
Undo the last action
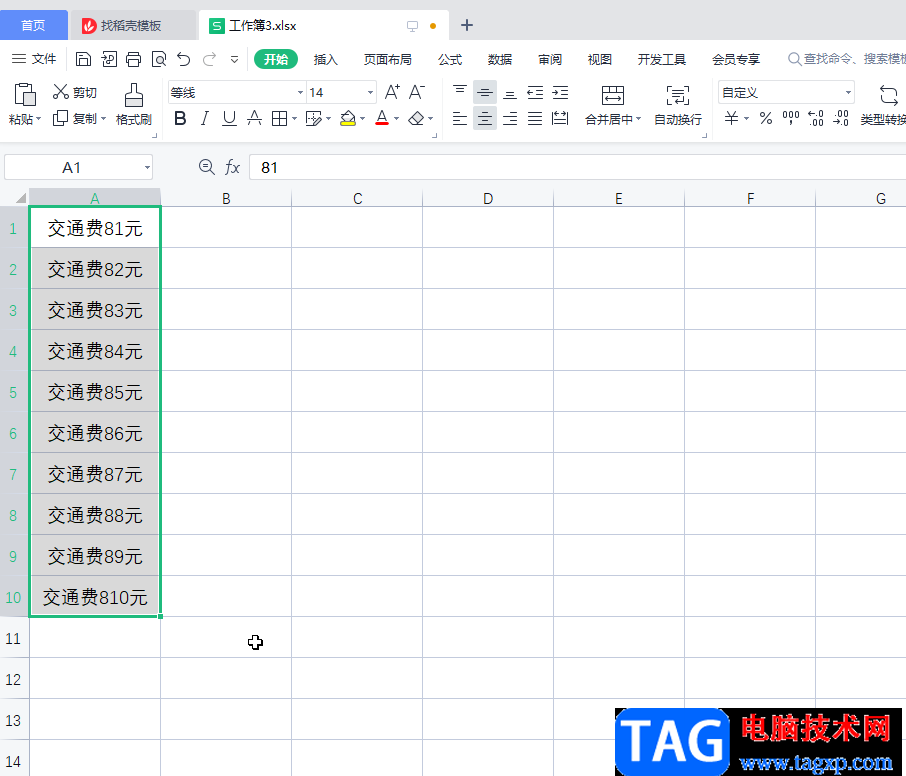184,59
